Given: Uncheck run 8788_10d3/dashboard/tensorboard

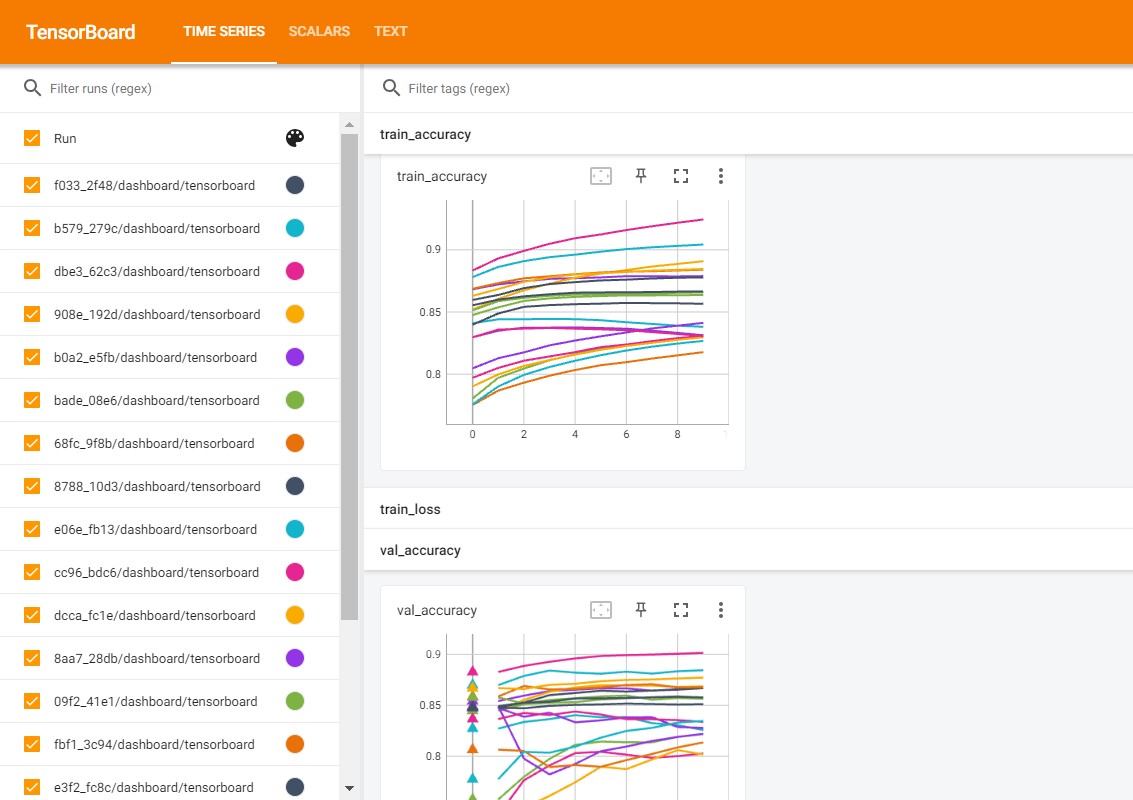Looking at the screenshot, I should (32, 486).
